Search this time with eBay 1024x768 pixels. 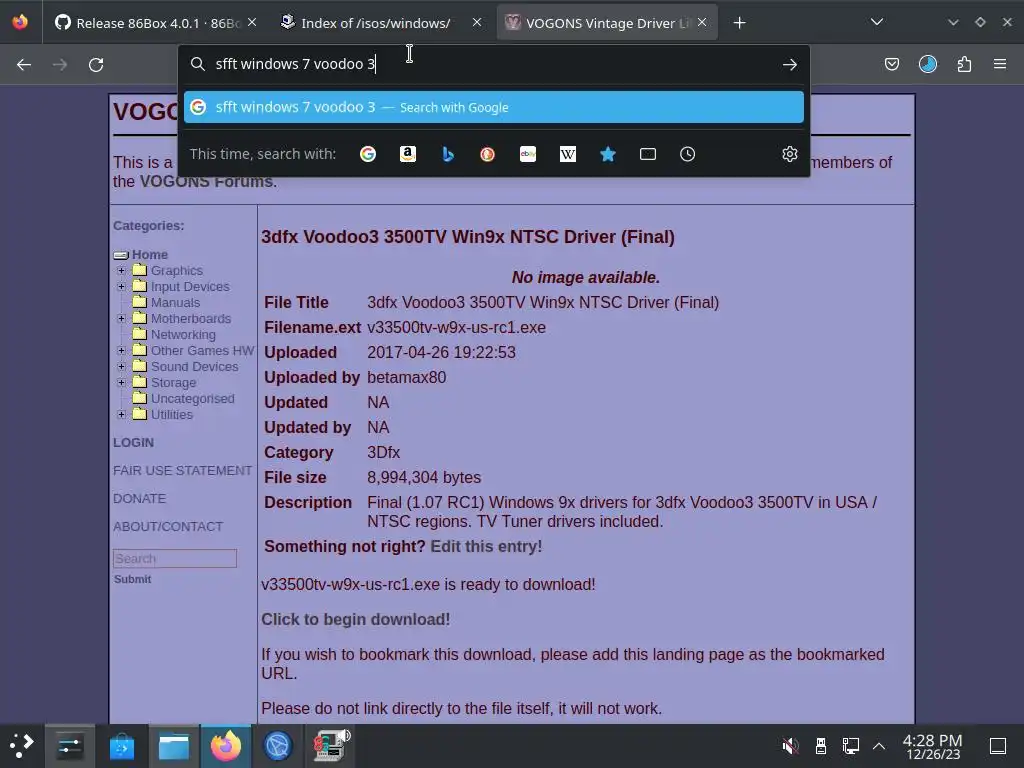coord(528,154)
